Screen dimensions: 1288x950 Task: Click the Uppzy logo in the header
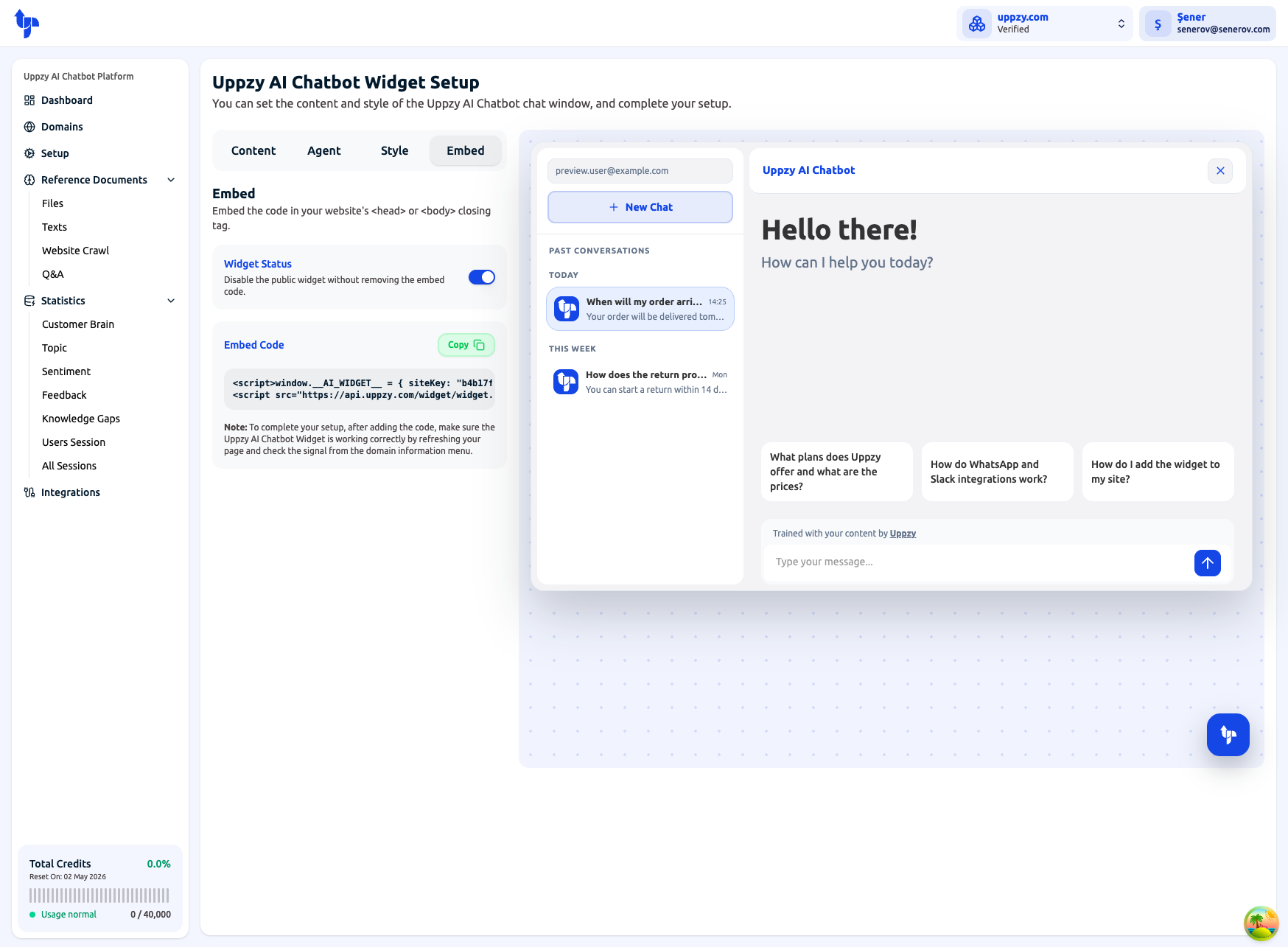point(27,24)
